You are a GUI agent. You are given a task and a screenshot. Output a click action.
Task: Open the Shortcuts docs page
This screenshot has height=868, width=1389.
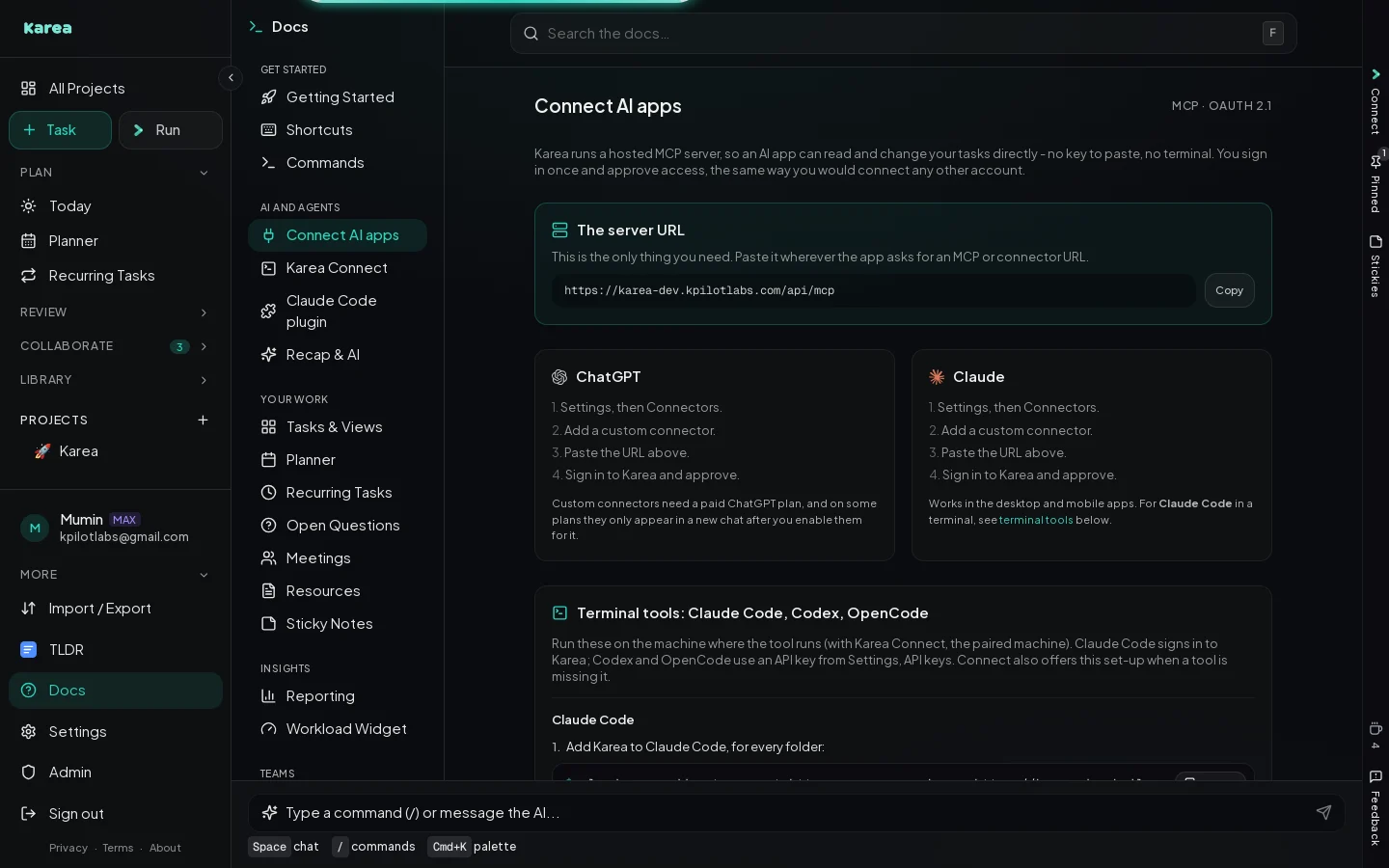(x=338, y=130)
